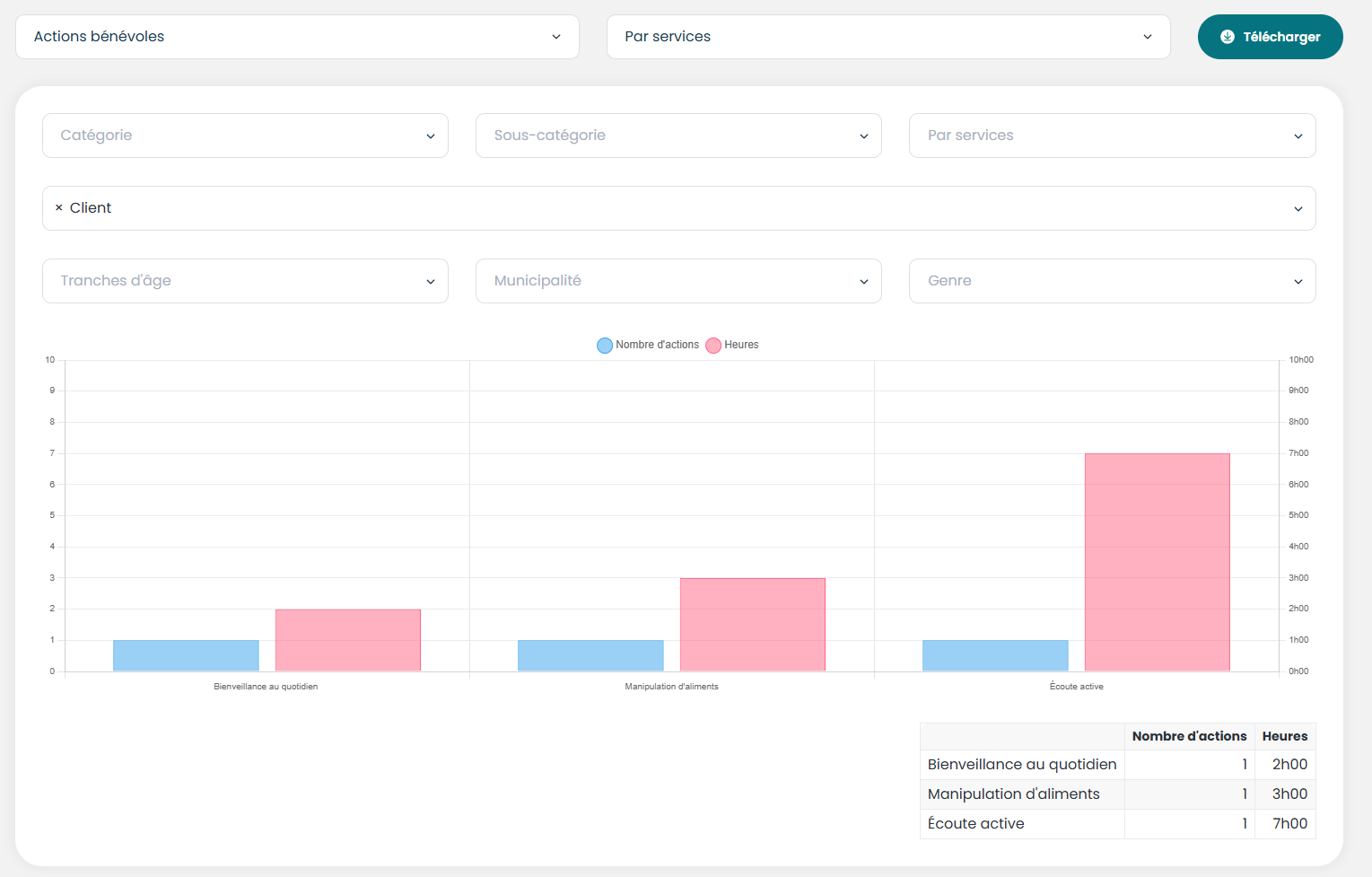Screen dimensions: 1372x877
Task: Click the blue Bienveillance au quotidien bar
Action: 186,655
